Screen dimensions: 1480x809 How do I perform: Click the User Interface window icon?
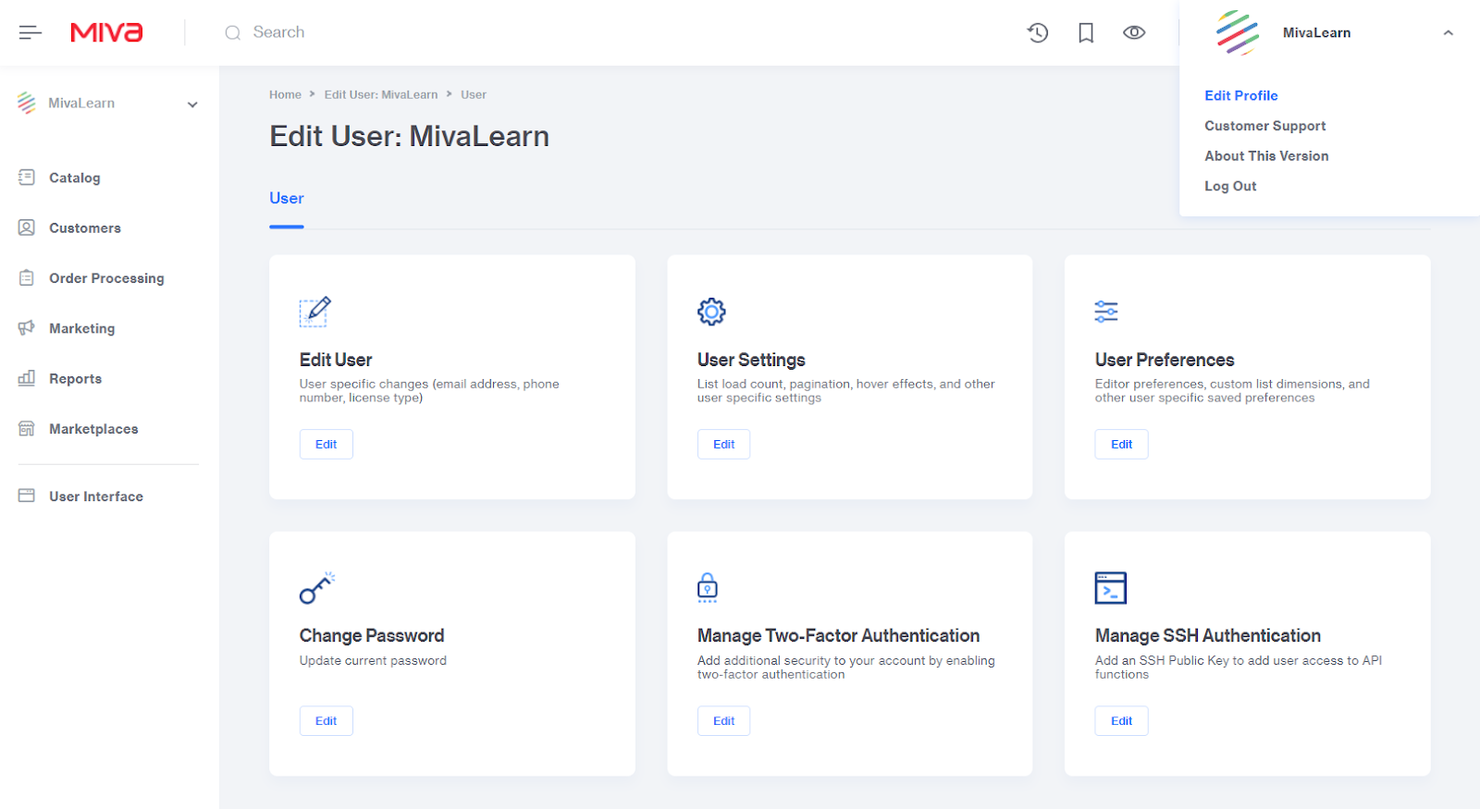pos(27,496)
